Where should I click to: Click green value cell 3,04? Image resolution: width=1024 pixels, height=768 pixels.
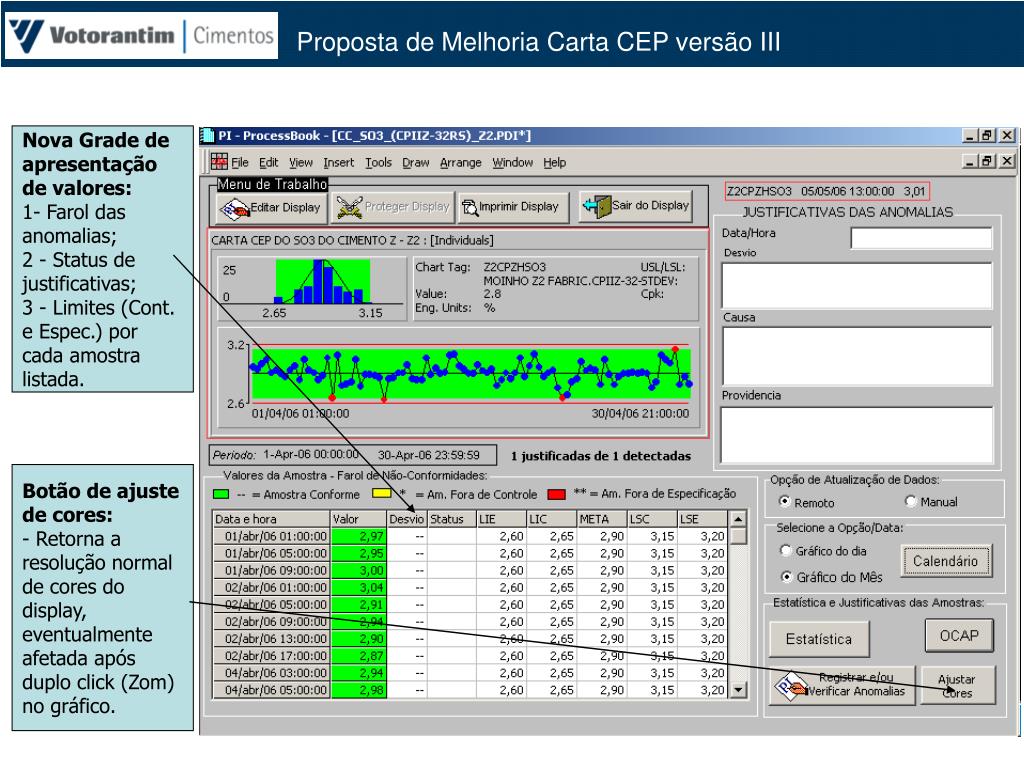(359, 587)
